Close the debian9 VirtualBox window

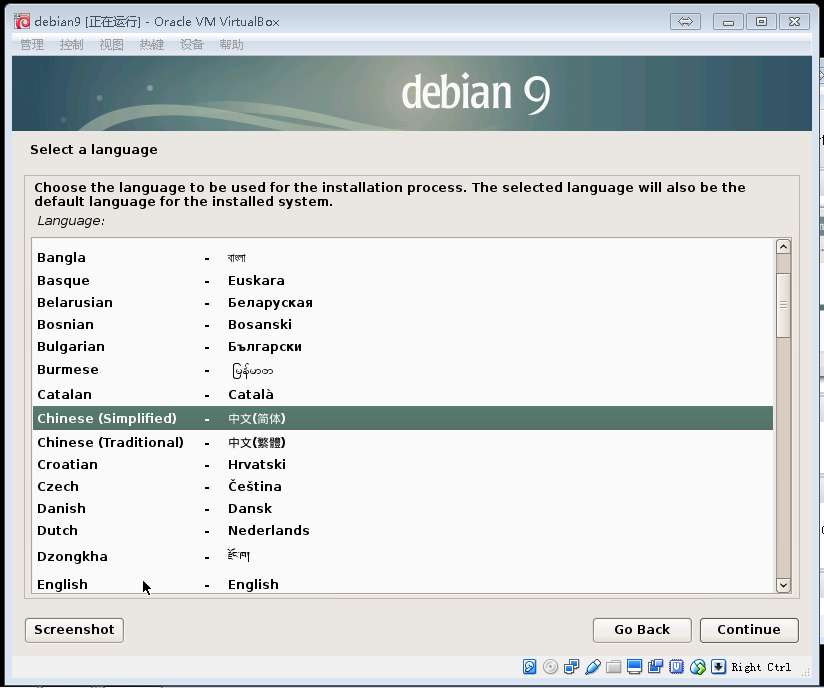click(x=794, y=22)
